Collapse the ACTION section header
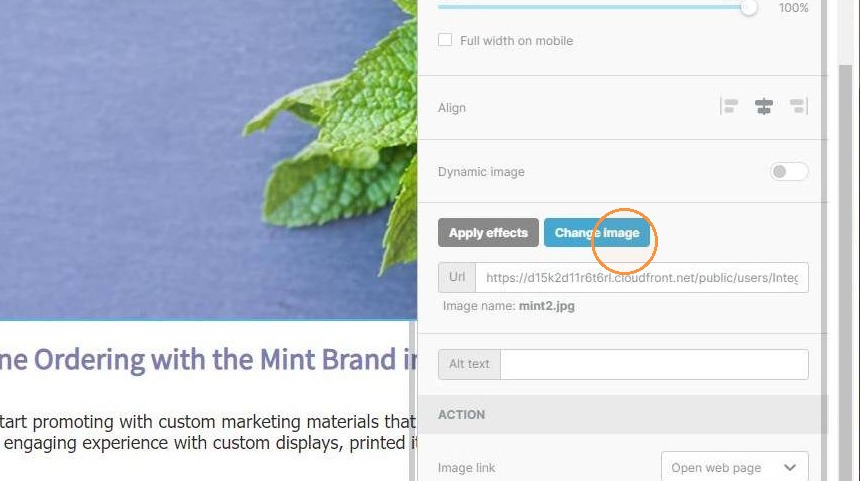The image size is (860, 481). tap(622, 415)
